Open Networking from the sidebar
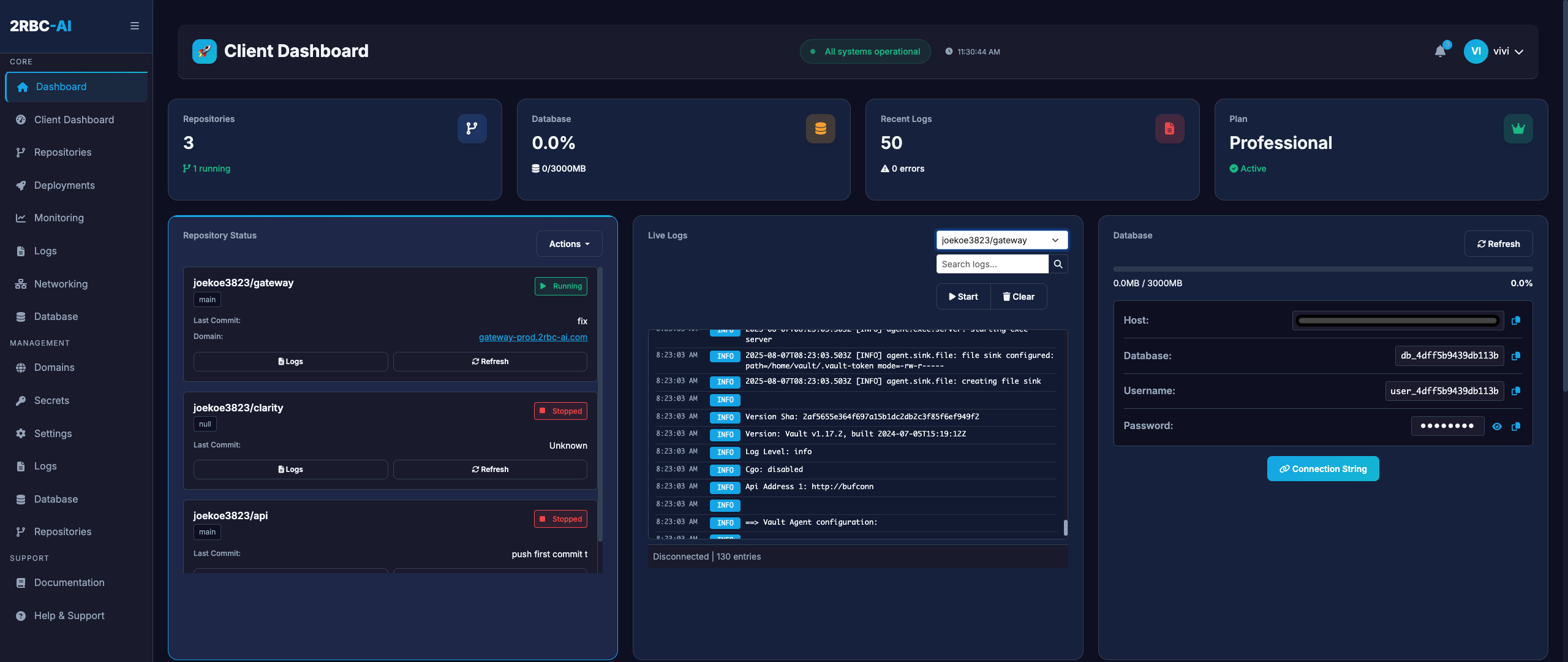This screenshot has width=1568, height=662. [61, 284]
